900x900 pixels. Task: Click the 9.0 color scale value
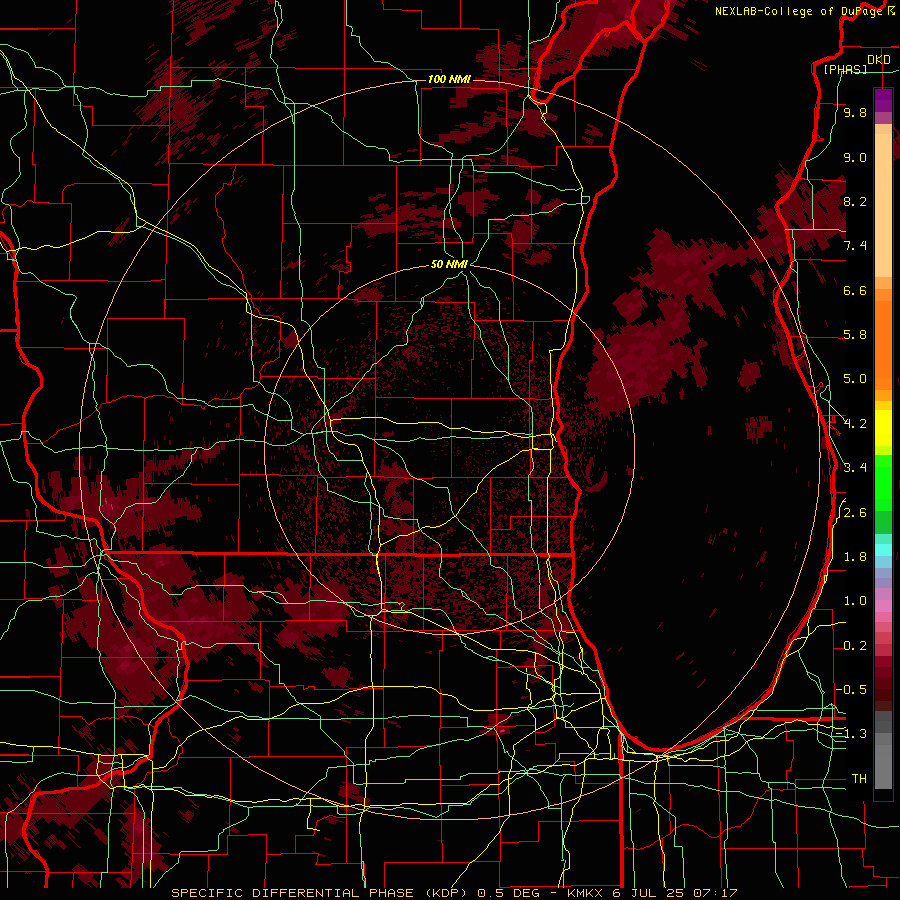coord(855,157)
